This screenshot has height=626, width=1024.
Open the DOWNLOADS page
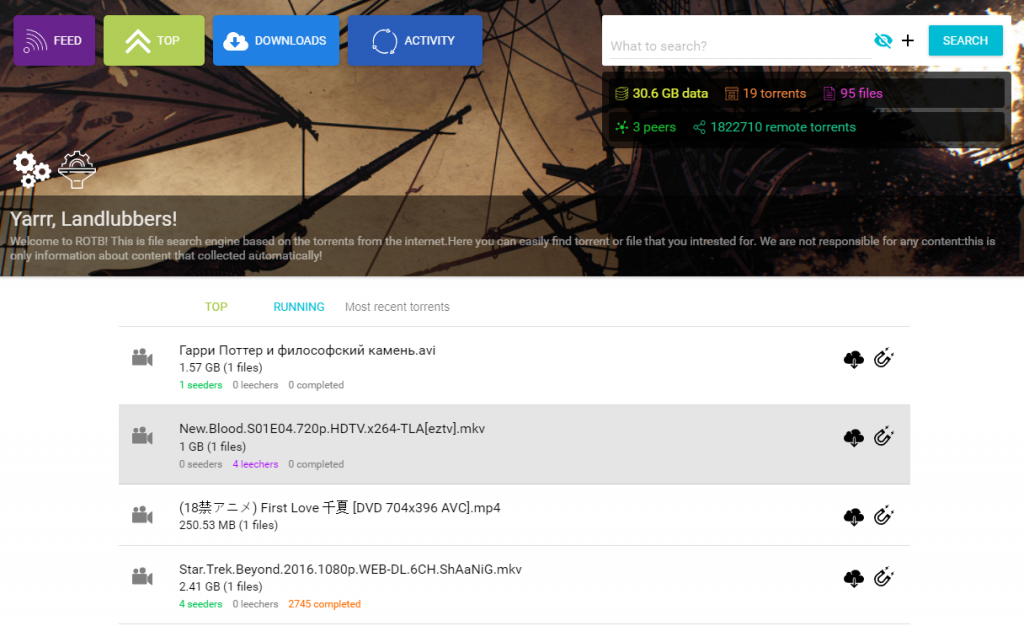coord(276,41)
